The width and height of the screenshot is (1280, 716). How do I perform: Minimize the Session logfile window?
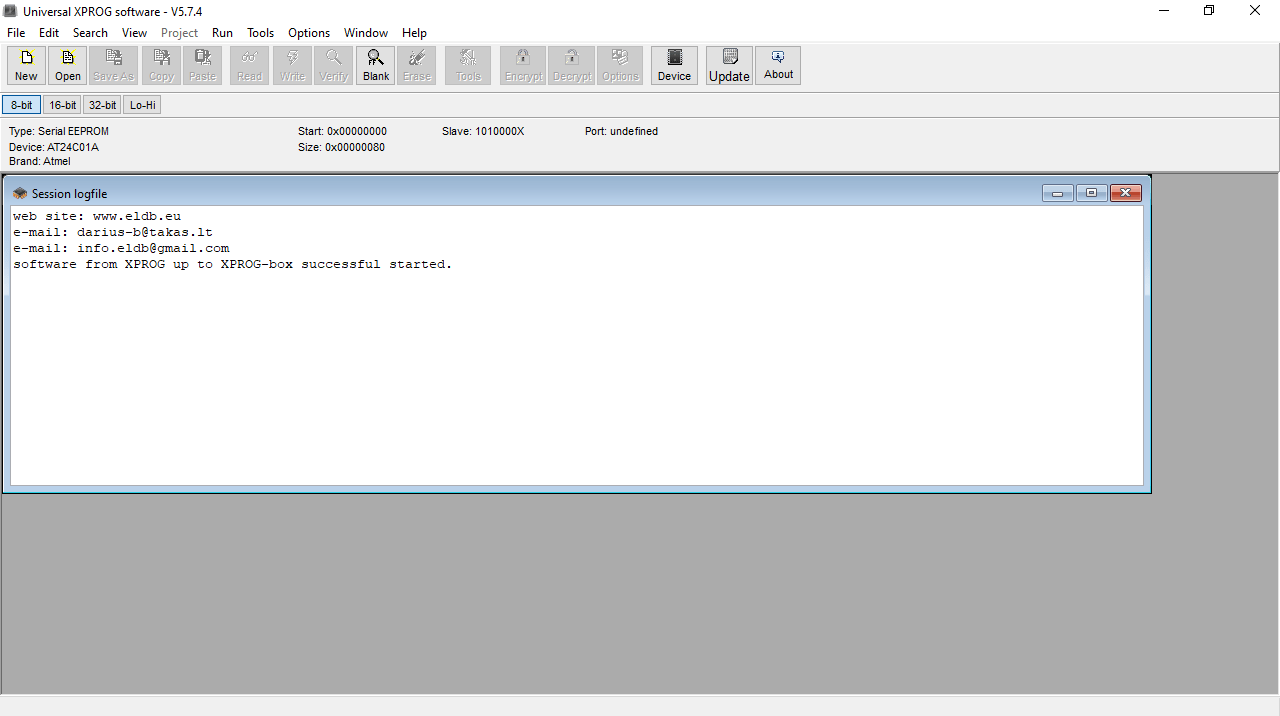(x=1057, y=193)
